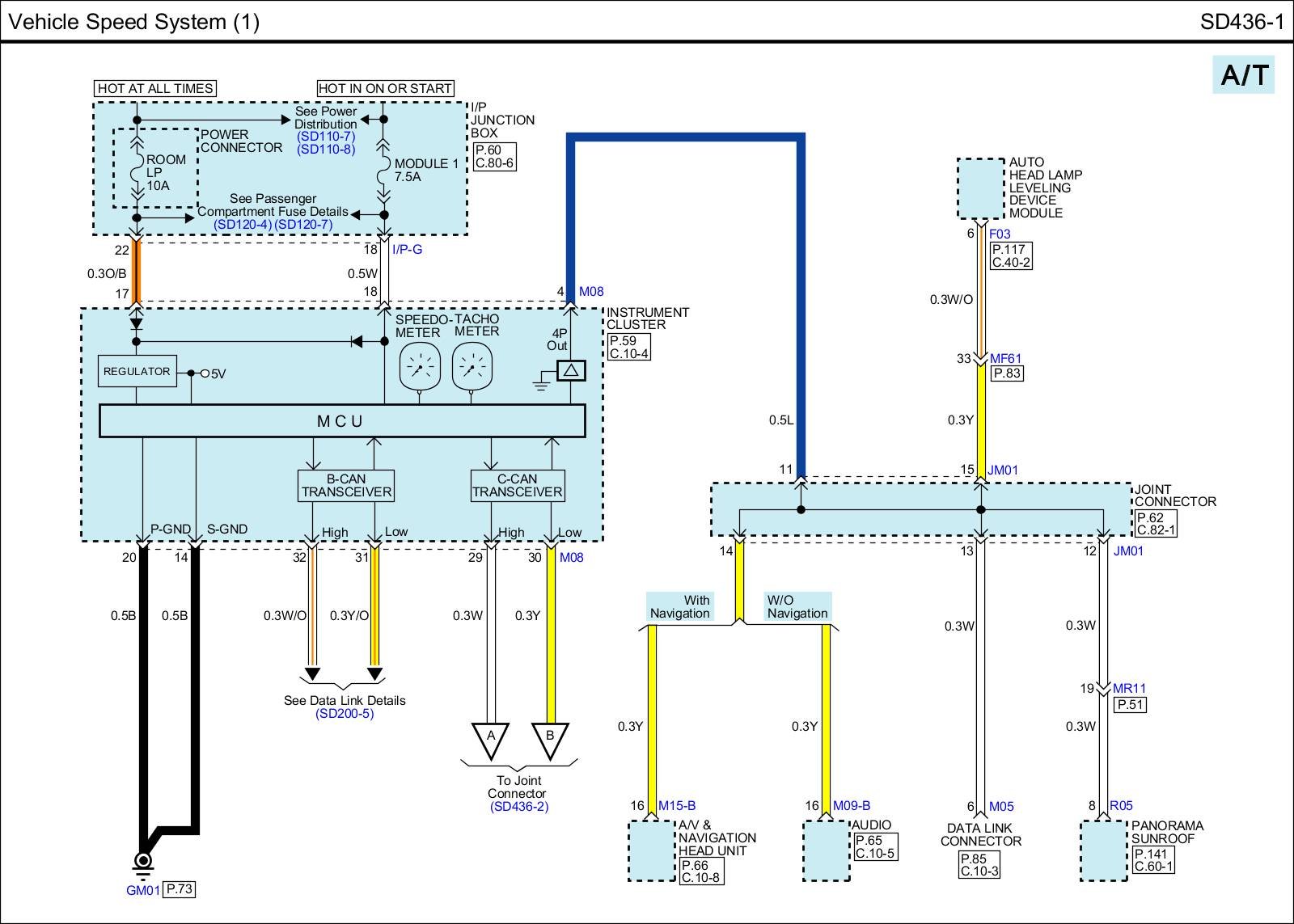Click the 4P Out triangle buffer symbol

pos(571,370)
